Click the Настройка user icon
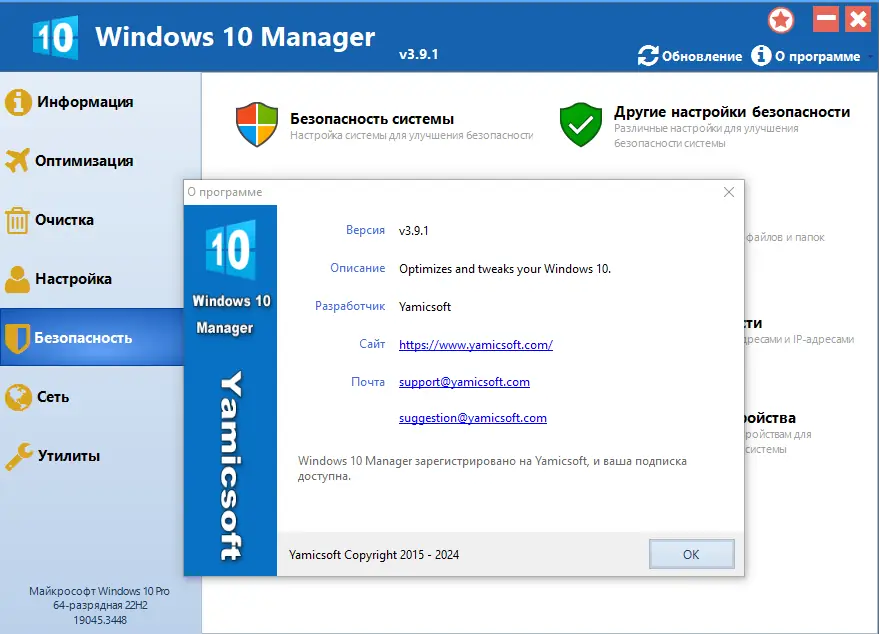Screen dimensions: 879x634 click(17, 279)
